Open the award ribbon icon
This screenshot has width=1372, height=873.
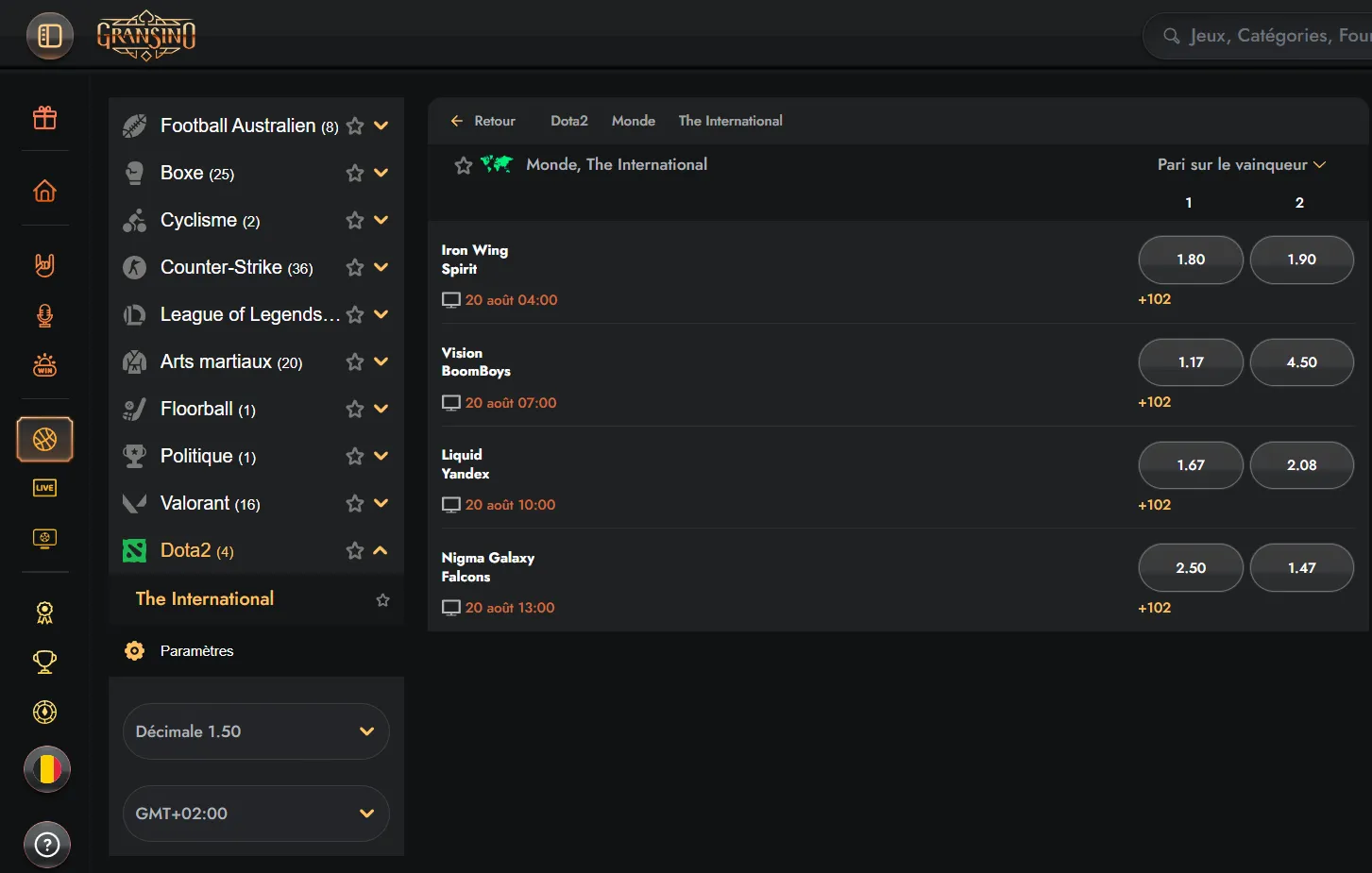(x=44, y=613)
